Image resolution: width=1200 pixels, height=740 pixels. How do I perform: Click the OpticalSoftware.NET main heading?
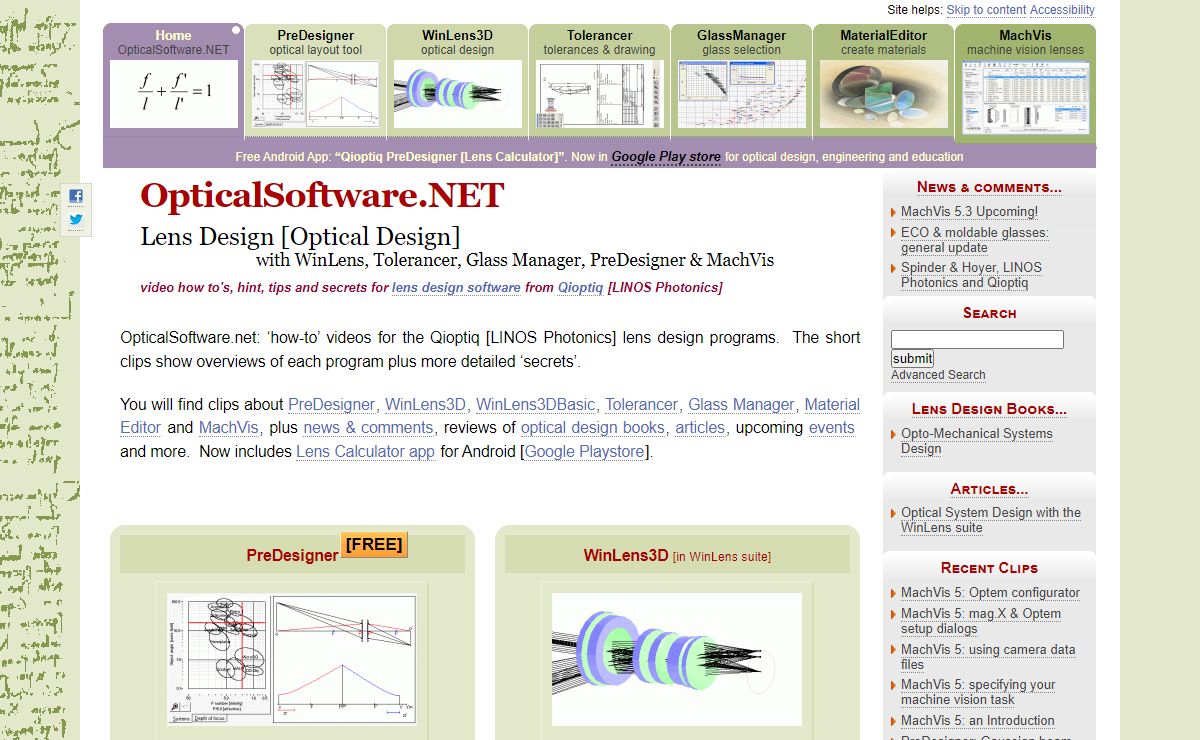pyautogui.click(x=322, y=195)
